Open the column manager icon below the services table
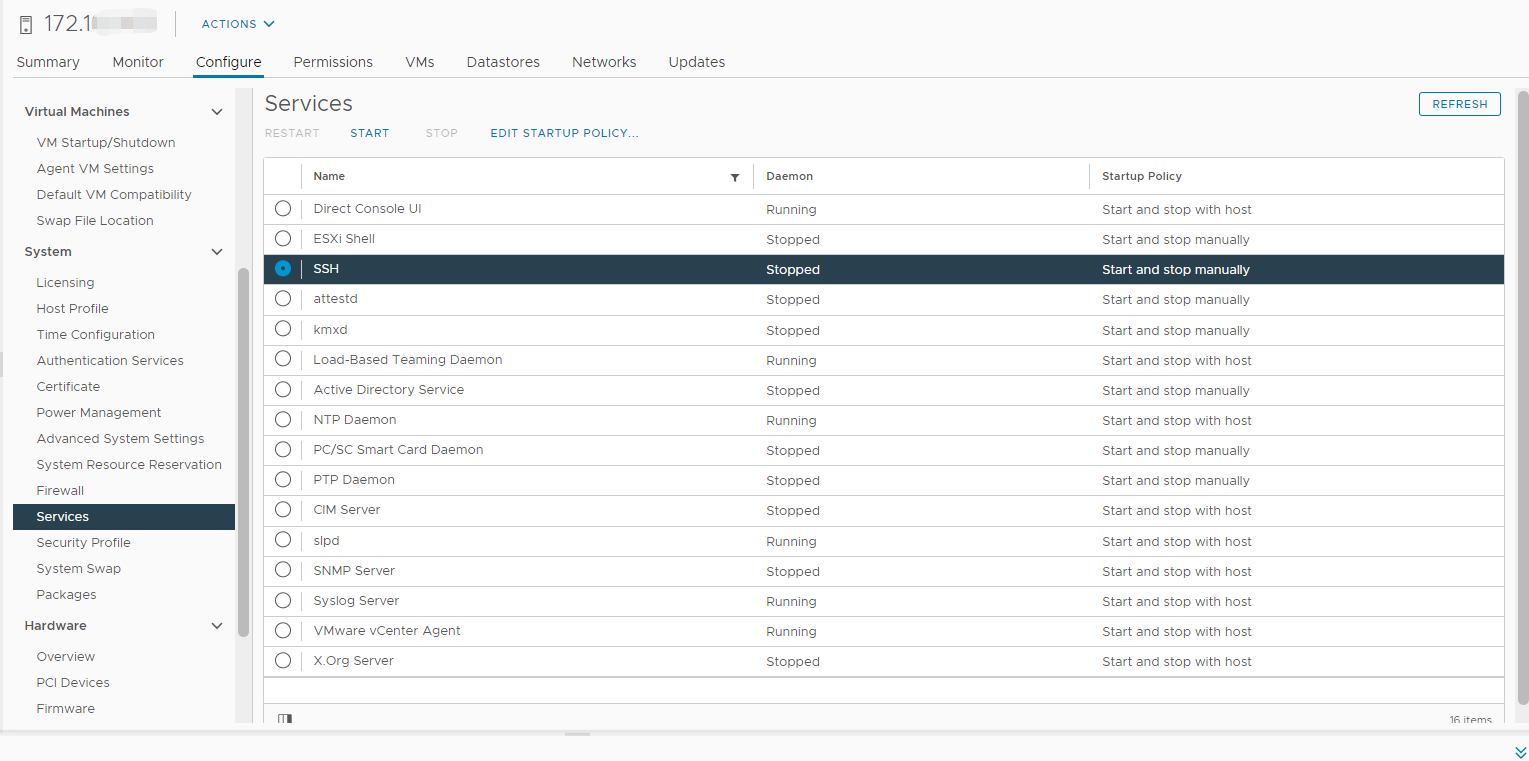 pyautogui.click(x=284, y=719)
